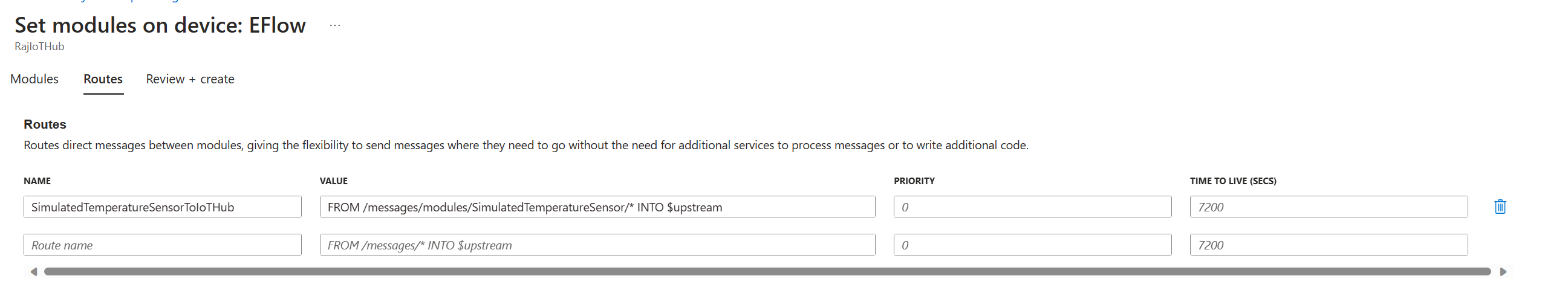
Task: Click the empty FROM /messages/* value field
Action: (x=597, y=245)
